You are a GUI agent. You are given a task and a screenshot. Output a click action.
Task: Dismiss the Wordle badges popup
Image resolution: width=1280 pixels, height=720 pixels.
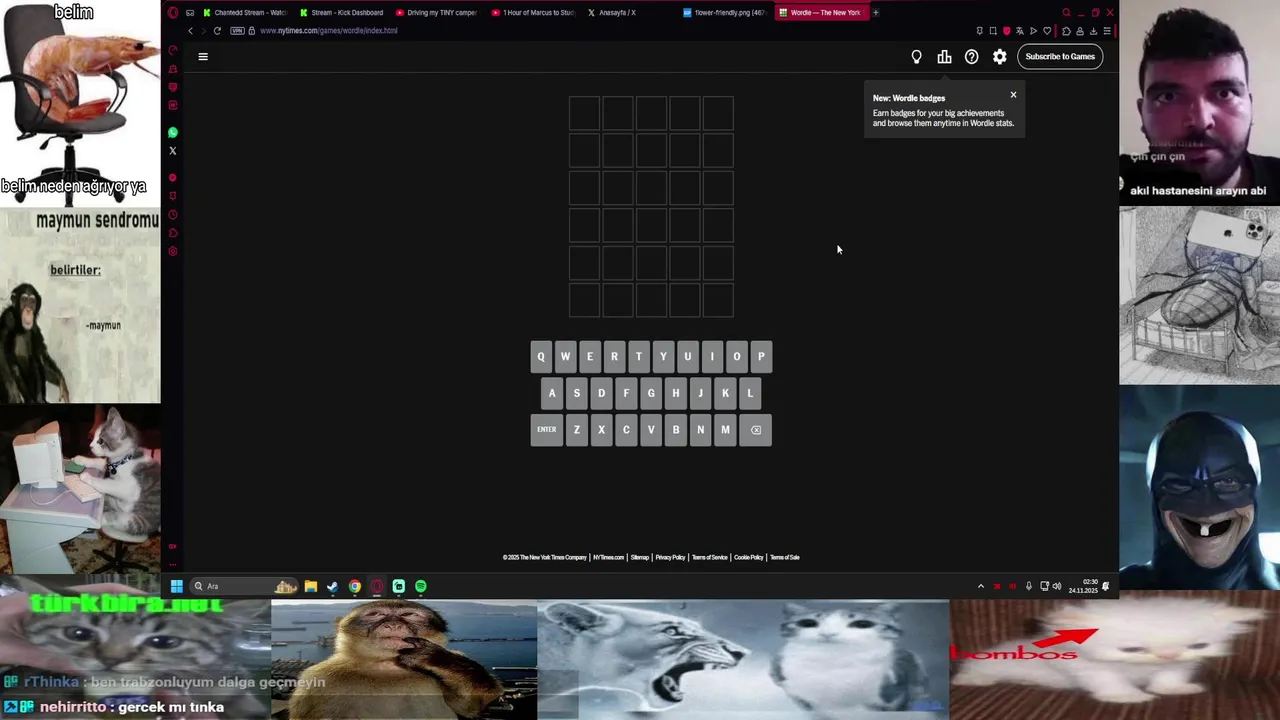(1013, 95)
